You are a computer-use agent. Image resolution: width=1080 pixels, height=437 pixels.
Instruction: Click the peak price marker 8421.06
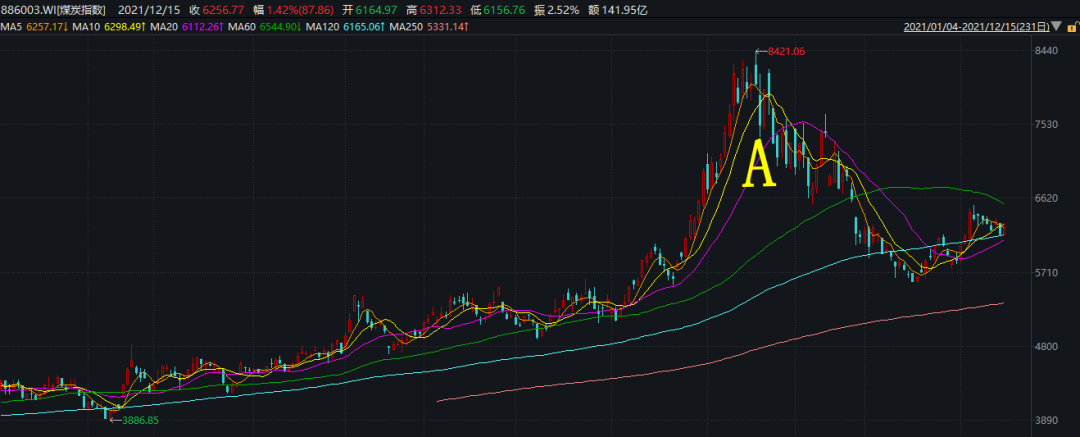pyautogui.click(x=786, y=51)
